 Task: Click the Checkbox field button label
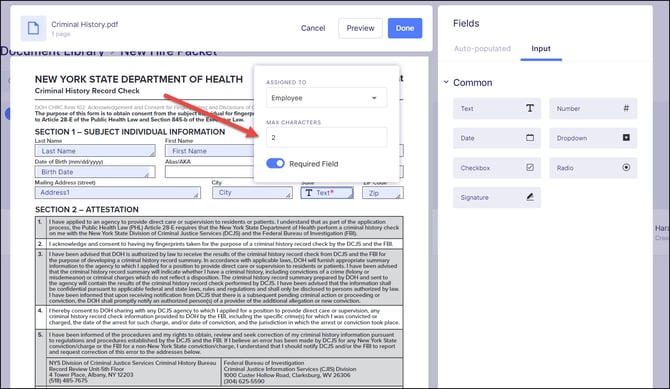475,168
